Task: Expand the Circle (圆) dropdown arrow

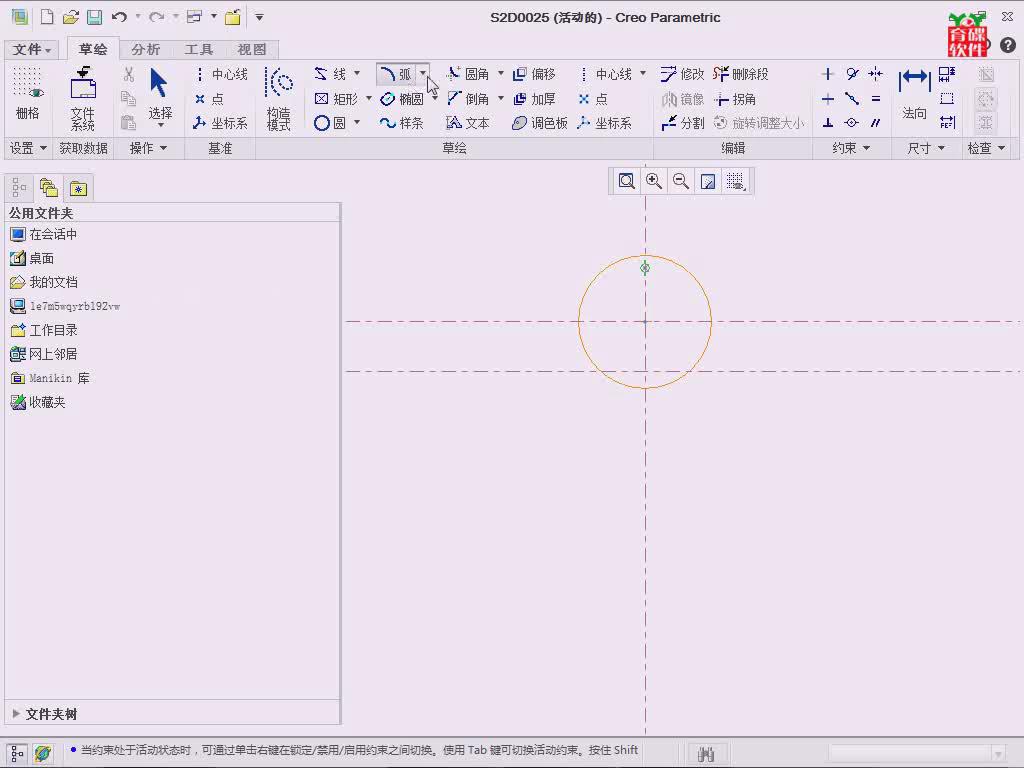Action: click(x=357, y=122)
